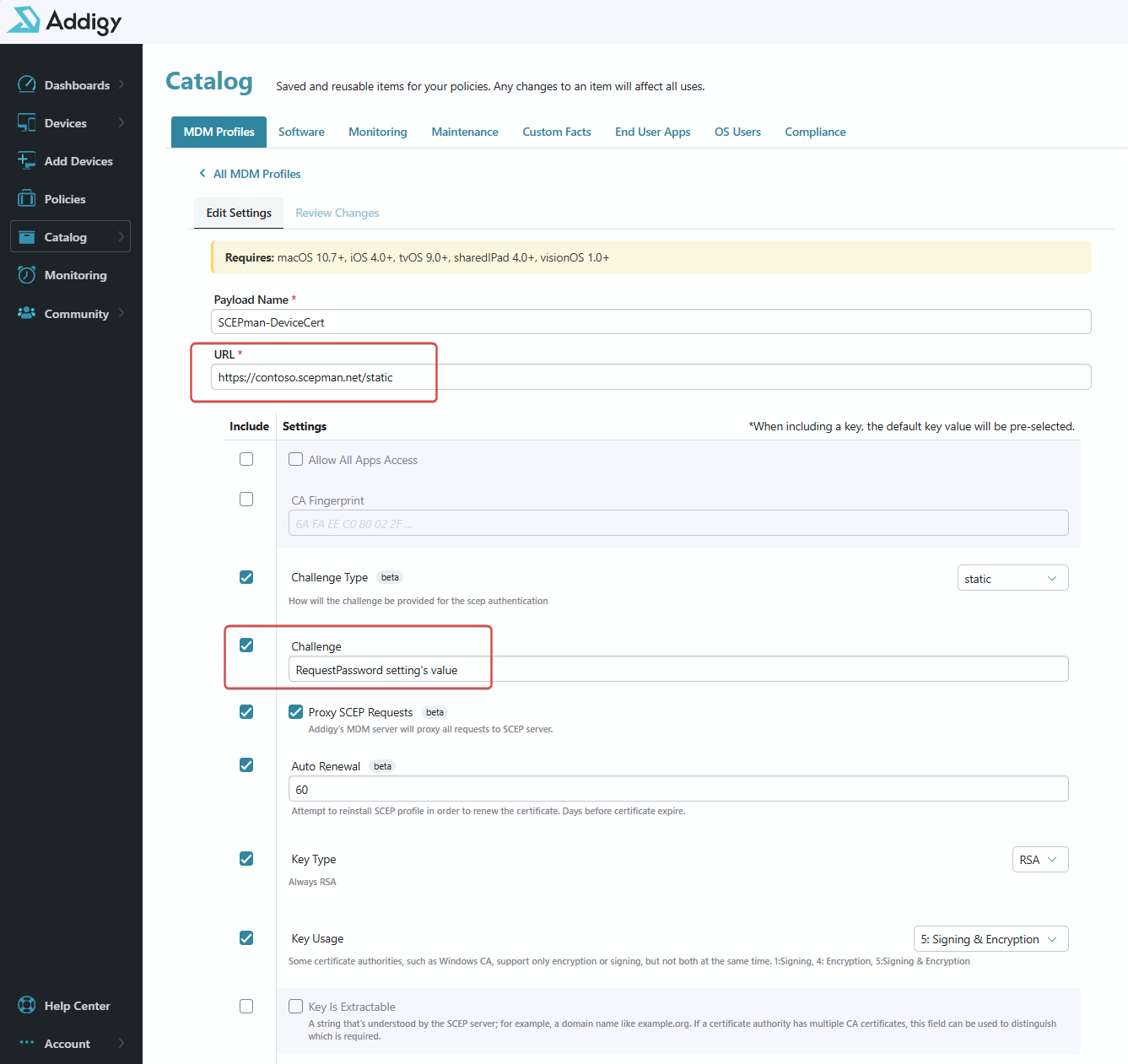Click the Addigy logo icon

[24, 19]
